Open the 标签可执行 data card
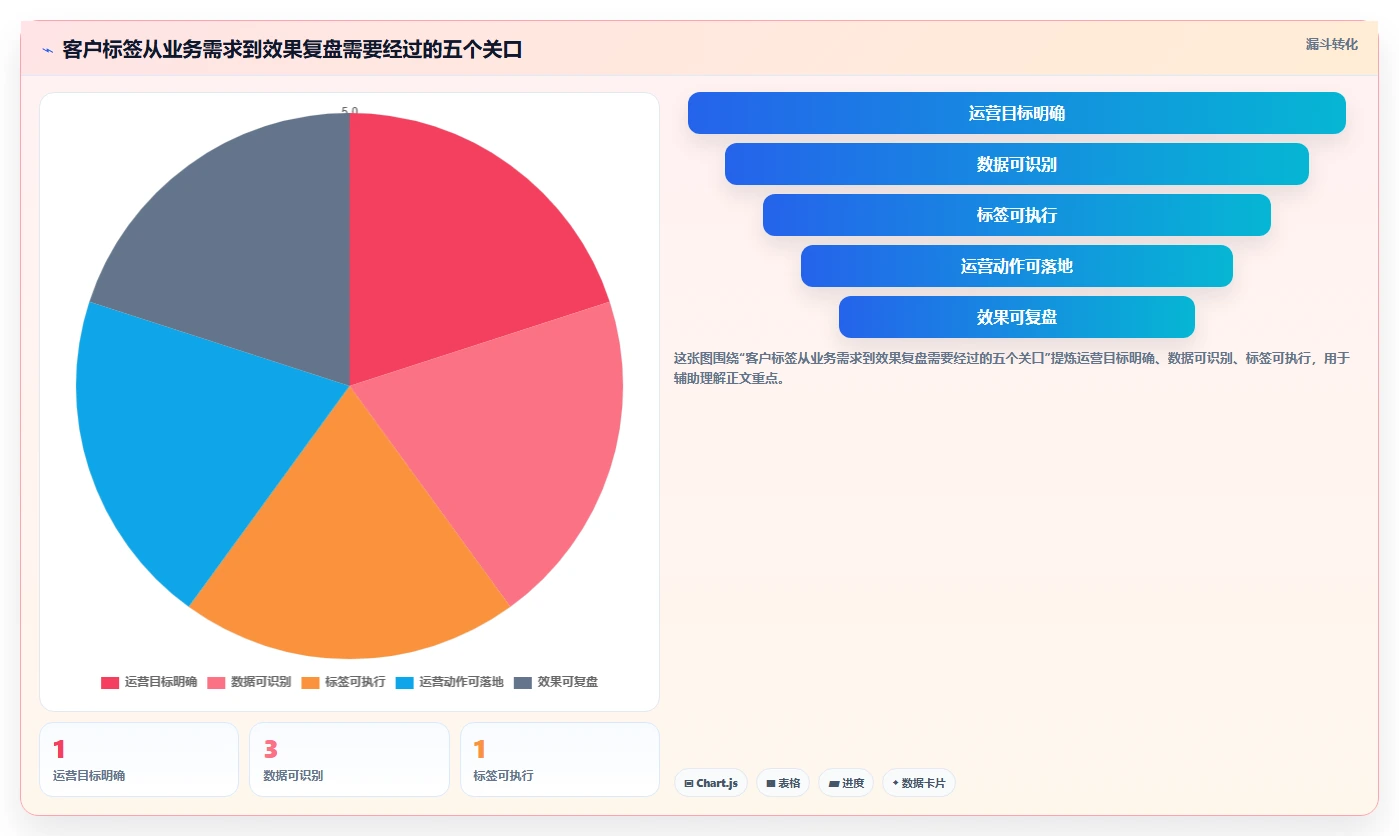Image resolution: width=1399 pixels, height=836 pixels. [x=560, y=759]
